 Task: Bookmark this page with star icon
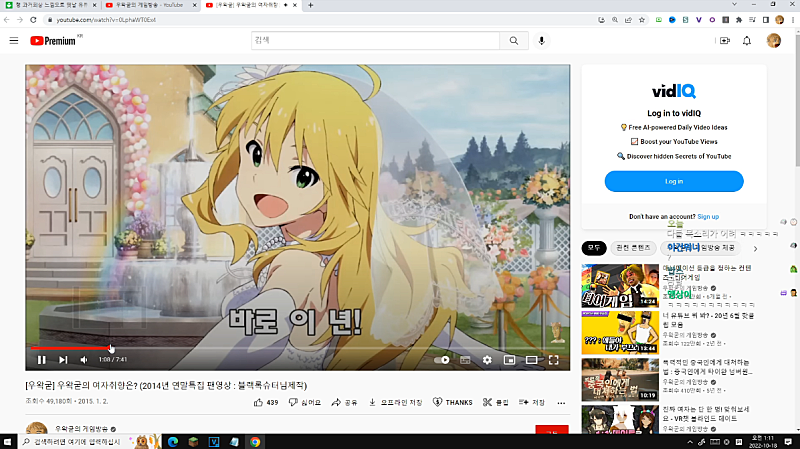[642, 20]
